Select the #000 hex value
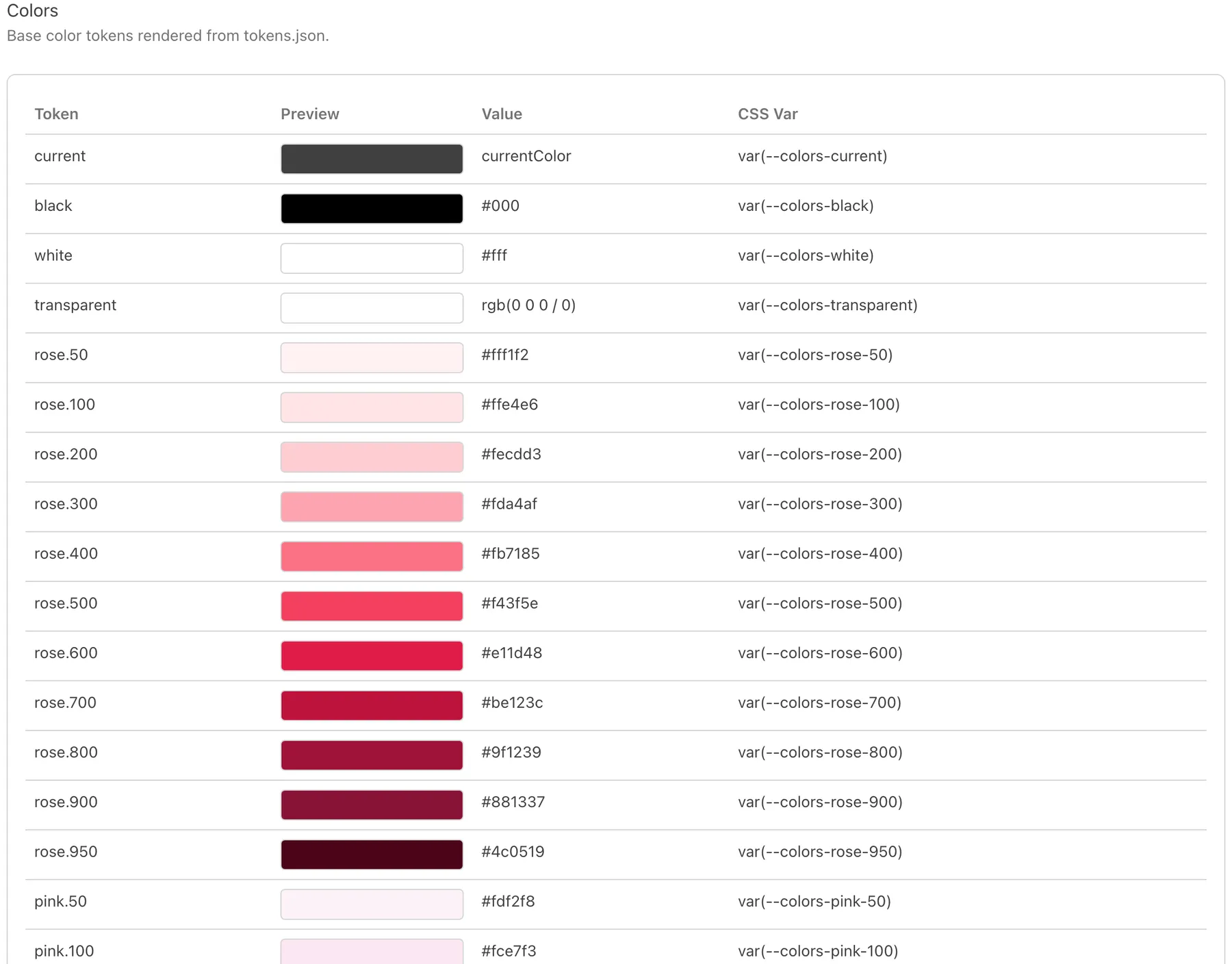 (x=500, y=206)
